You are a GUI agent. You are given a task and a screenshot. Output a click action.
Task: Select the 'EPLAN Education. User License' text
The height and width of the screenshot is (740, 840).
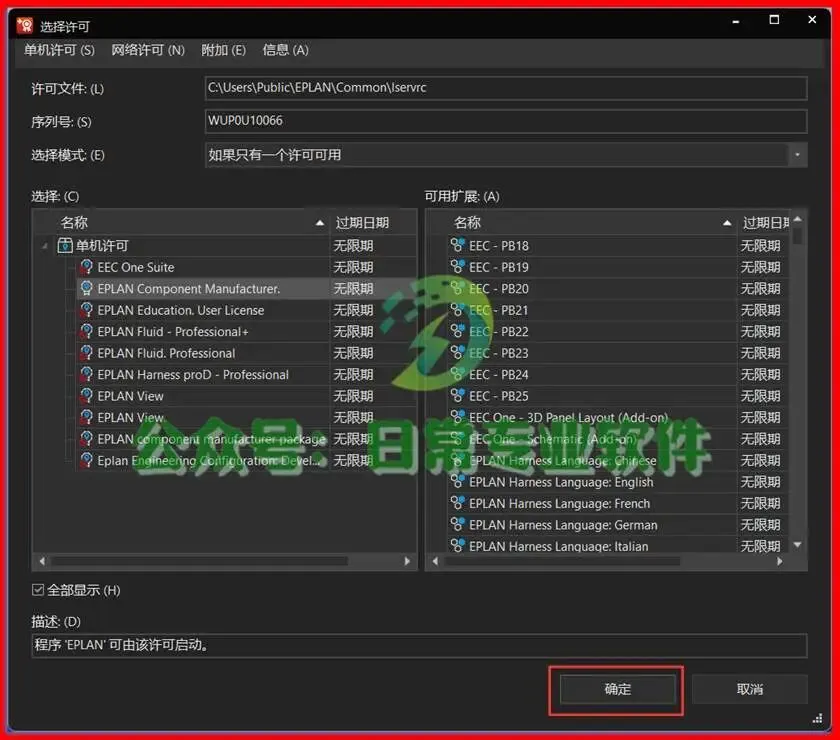pos(181,310)
